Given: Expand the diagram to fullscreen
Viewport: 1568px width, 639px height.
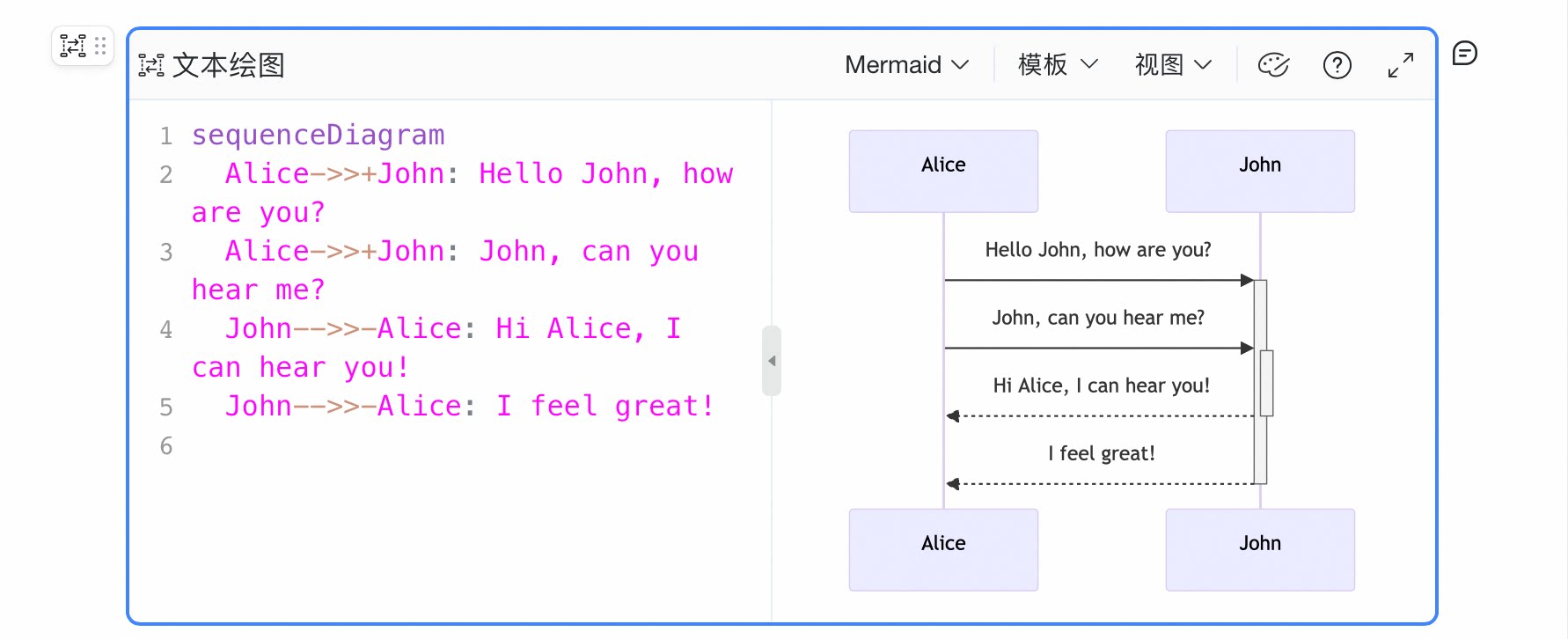Looking at the screenshot, I should [x=1400, y=65].
